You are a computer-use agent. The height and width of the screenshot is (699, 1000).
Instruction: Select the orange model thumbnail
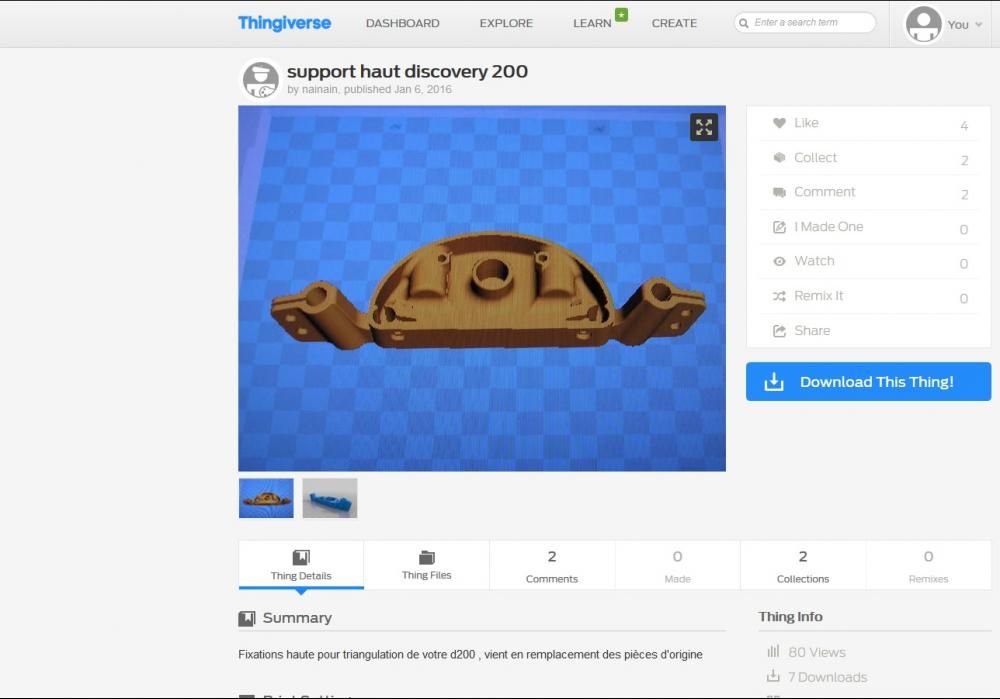pos(266,498)
